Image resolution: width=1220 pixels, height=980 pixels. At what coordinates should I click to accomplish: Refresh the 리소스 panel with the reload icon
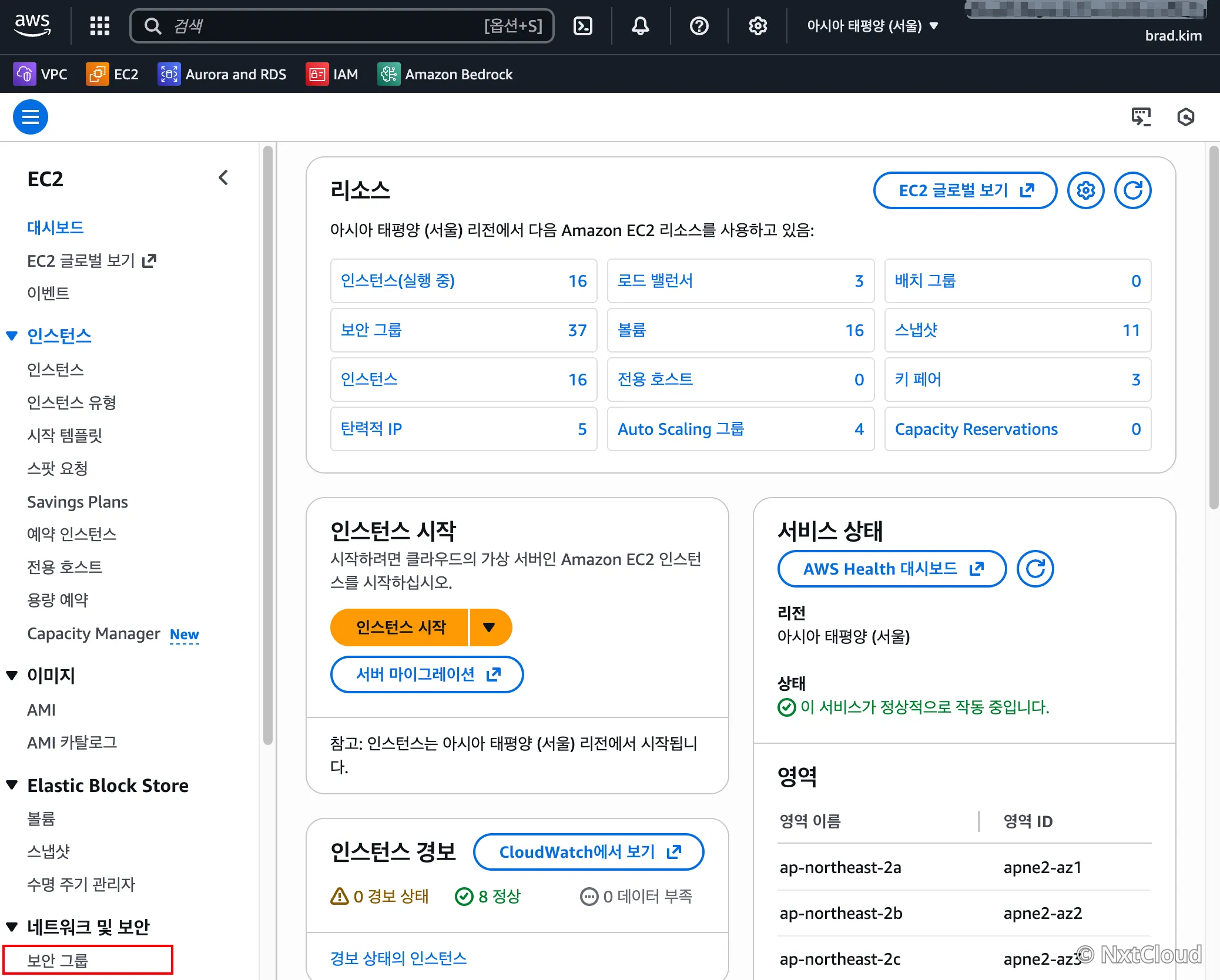tap(1133, 190)
